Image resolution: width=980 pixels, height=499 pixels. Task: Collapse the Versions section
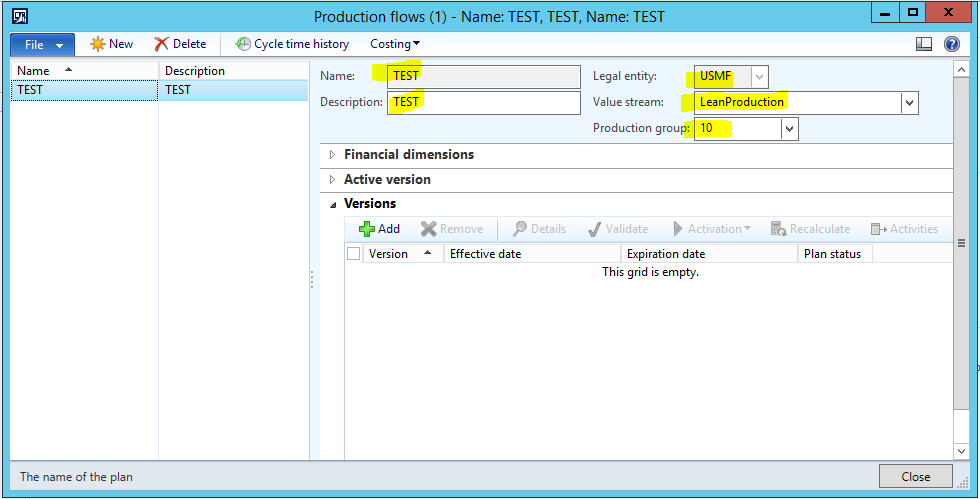pyautogui.click(x=333, y=204)
